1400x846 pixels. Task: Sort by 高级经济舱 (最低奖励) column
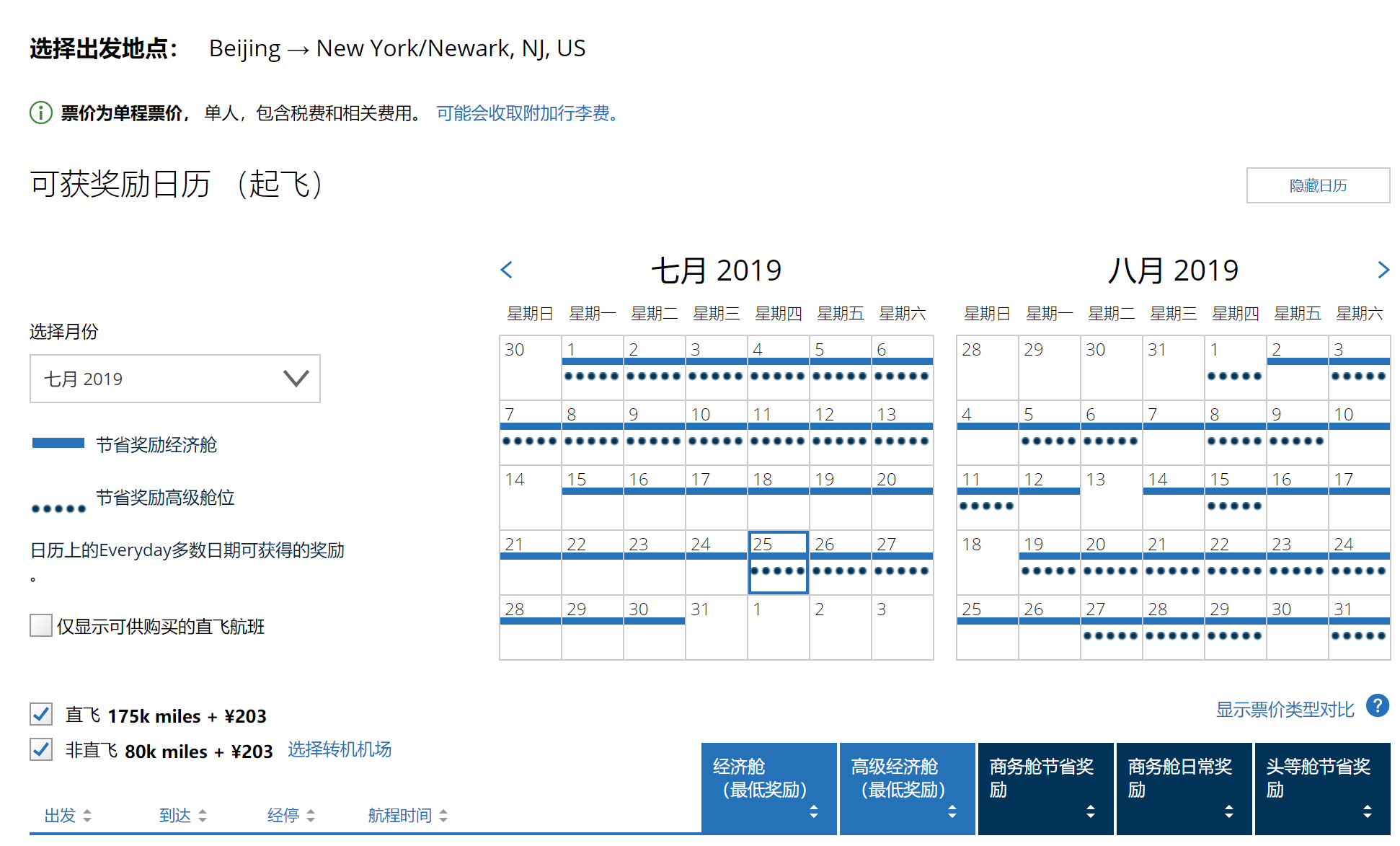907,788
